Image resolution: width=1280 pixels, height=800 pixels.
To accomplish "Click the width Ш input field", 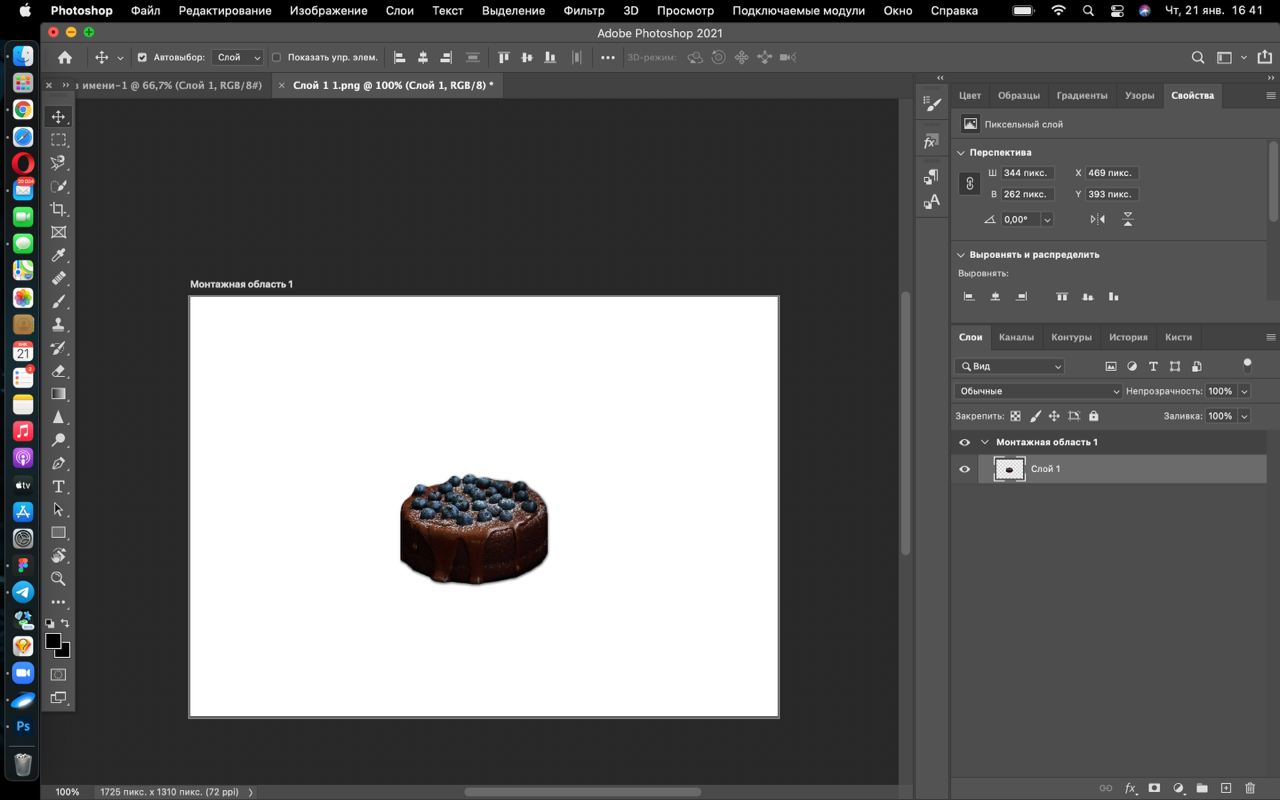I will [x=1027, y=173].
